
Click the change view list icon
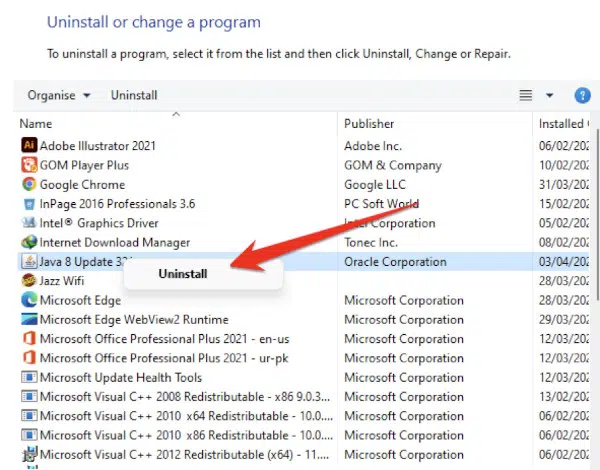525,95
